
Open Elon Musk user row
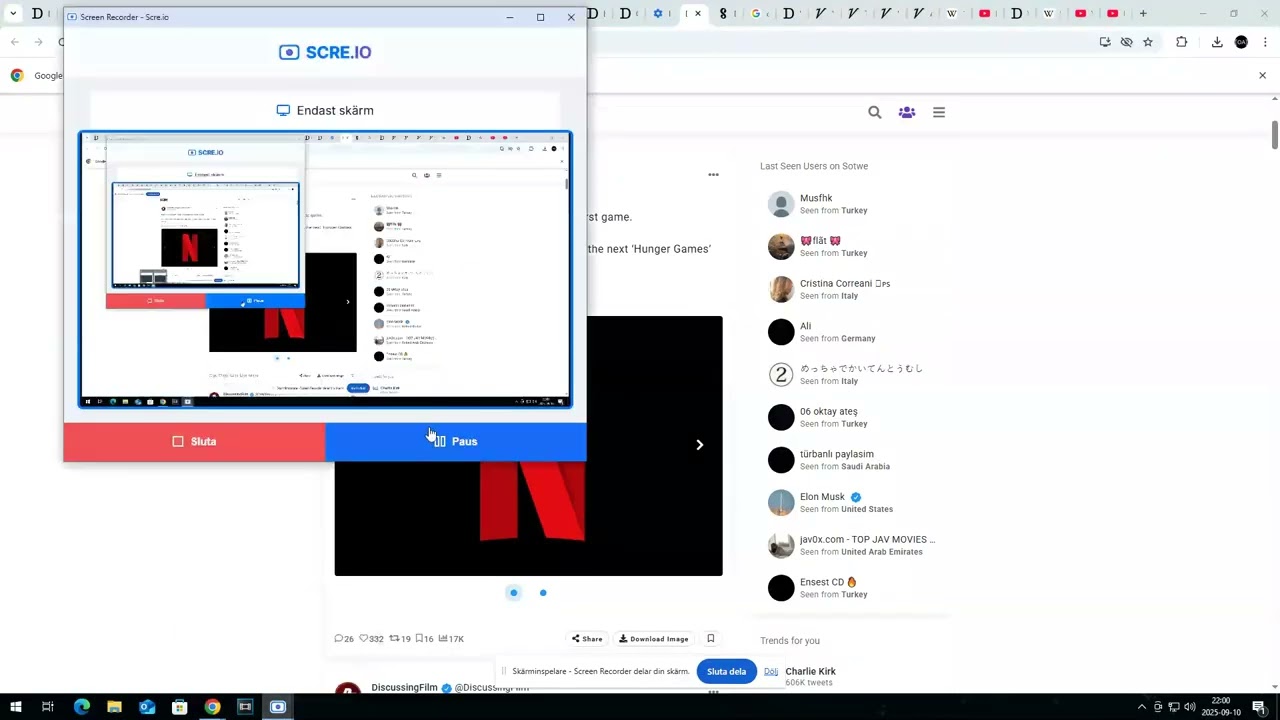tap(850, 502)
